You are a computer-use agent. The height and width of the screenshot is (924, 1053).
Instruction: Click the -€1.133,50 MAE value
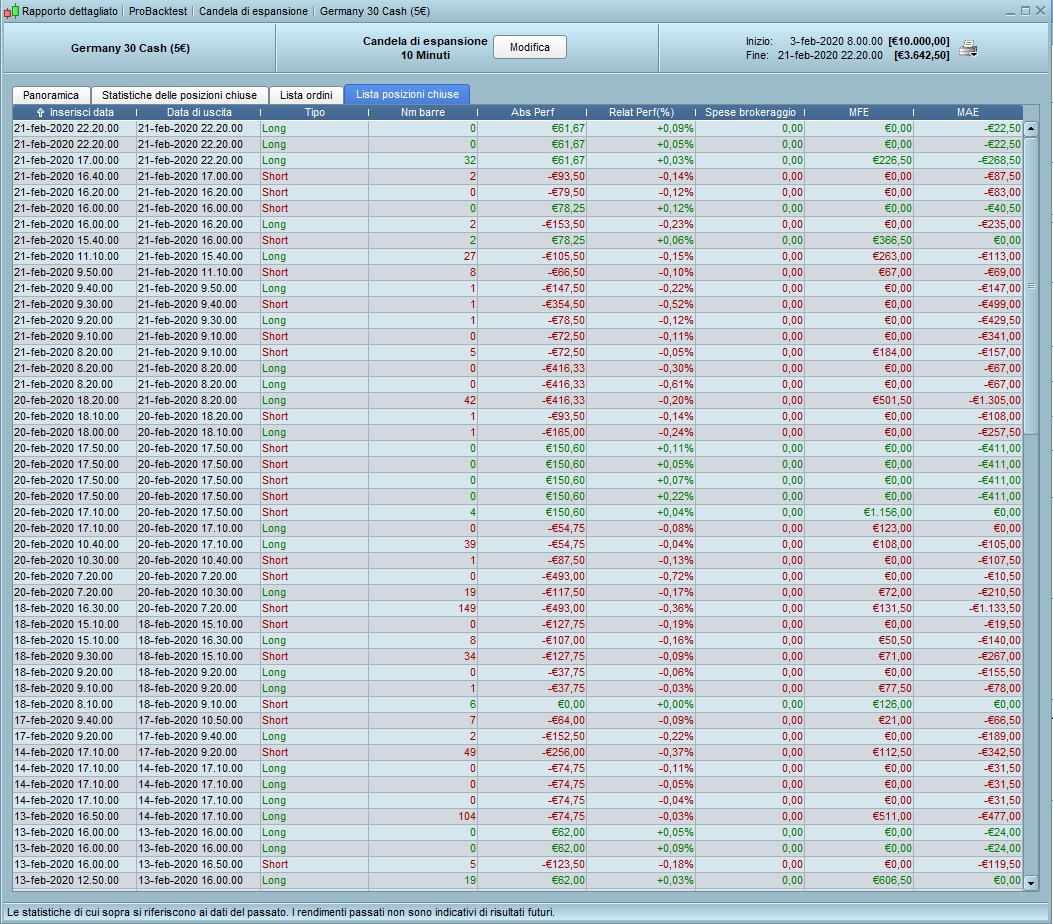(x=995, y=608)
